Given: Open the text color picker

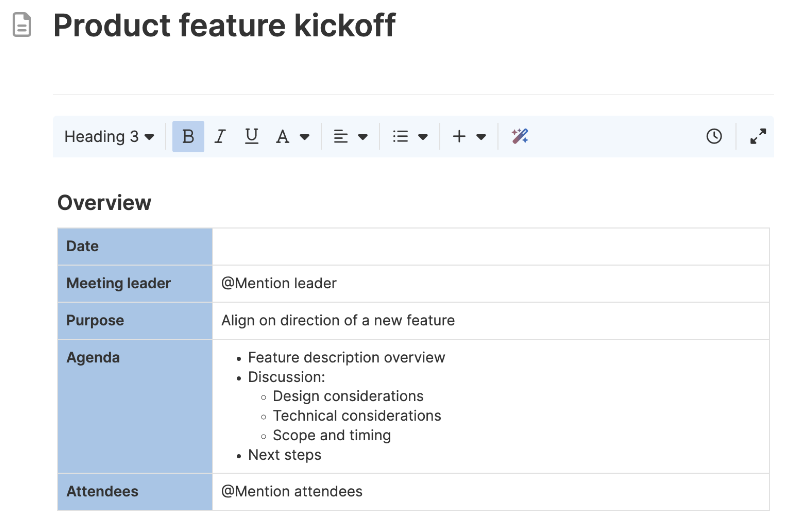Looking at the screenshot, I should click(x=292, y=137).
